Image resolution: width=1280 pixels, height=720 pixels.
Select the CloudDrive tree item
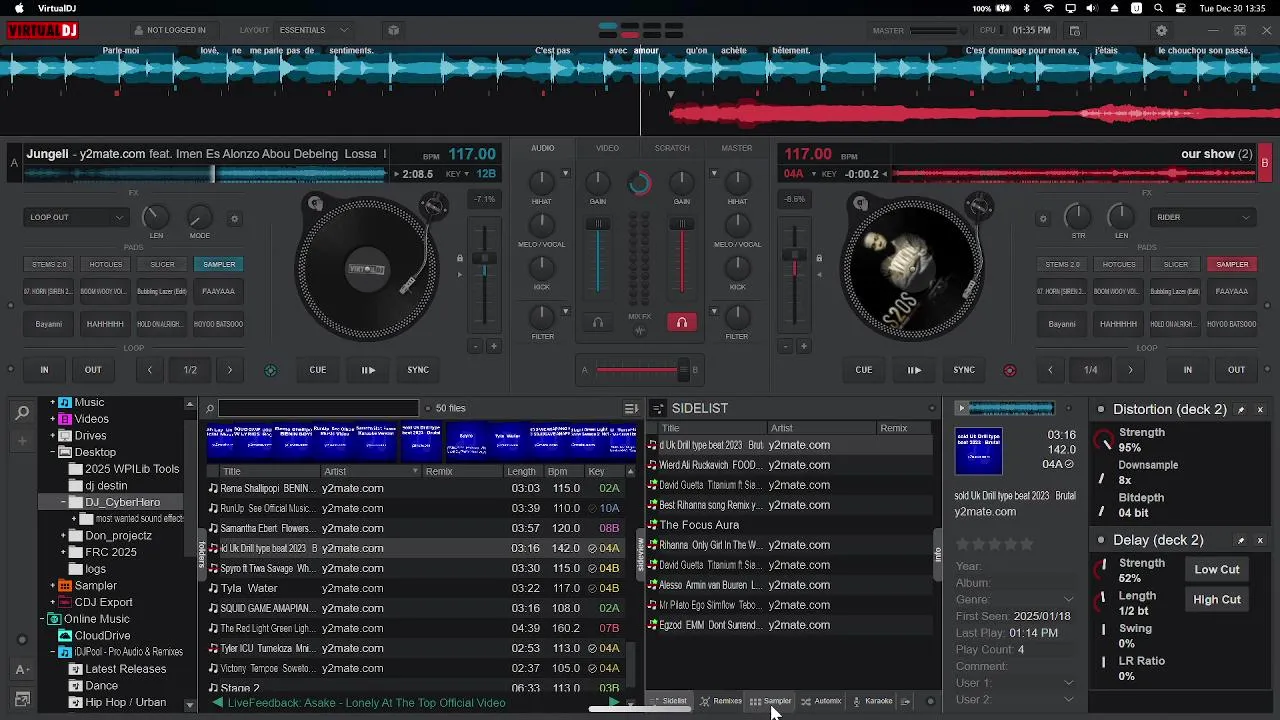point(102,635)
